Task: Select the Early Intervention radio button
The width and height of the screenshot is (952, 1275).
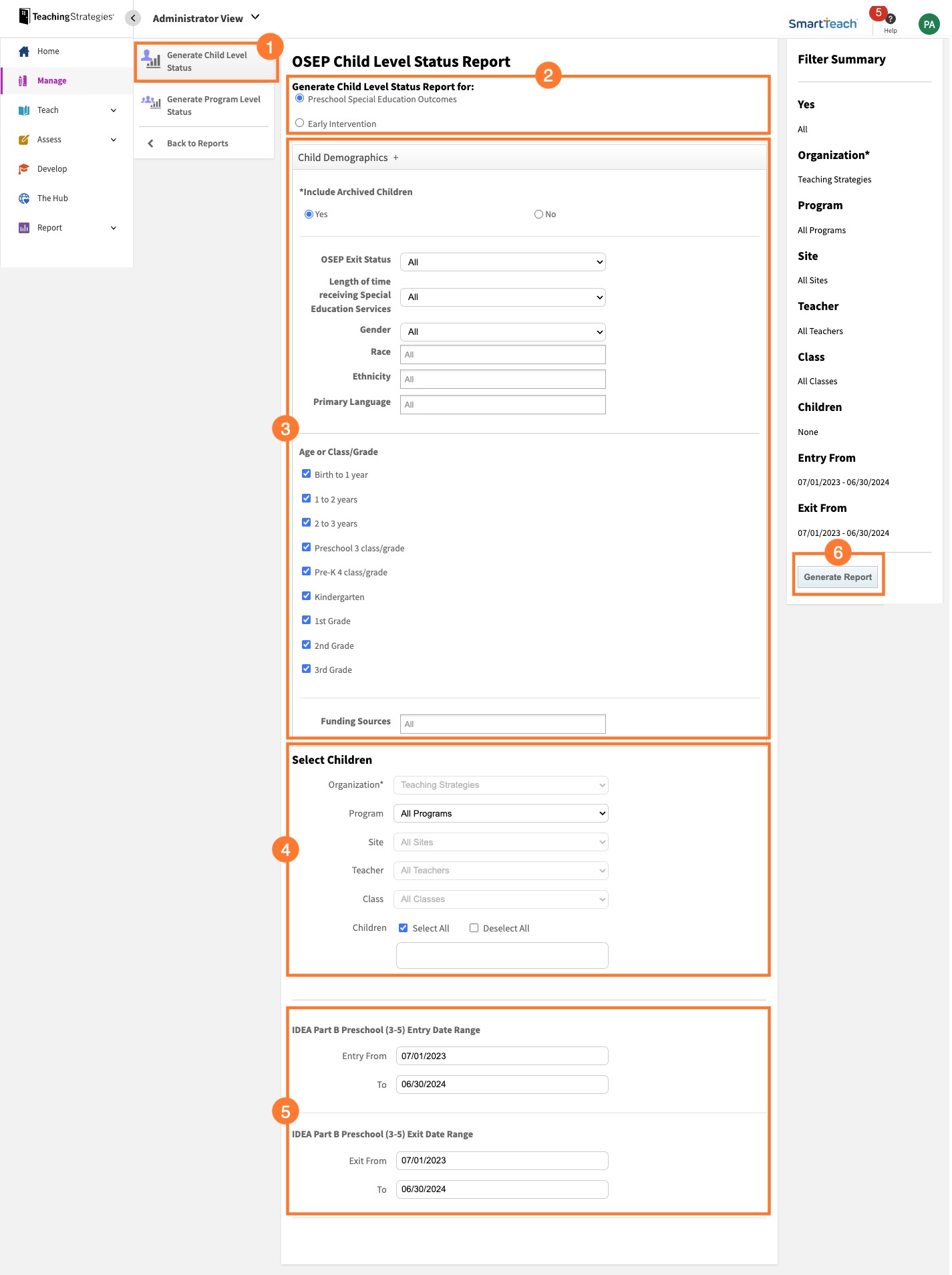Action: point(300,123)
